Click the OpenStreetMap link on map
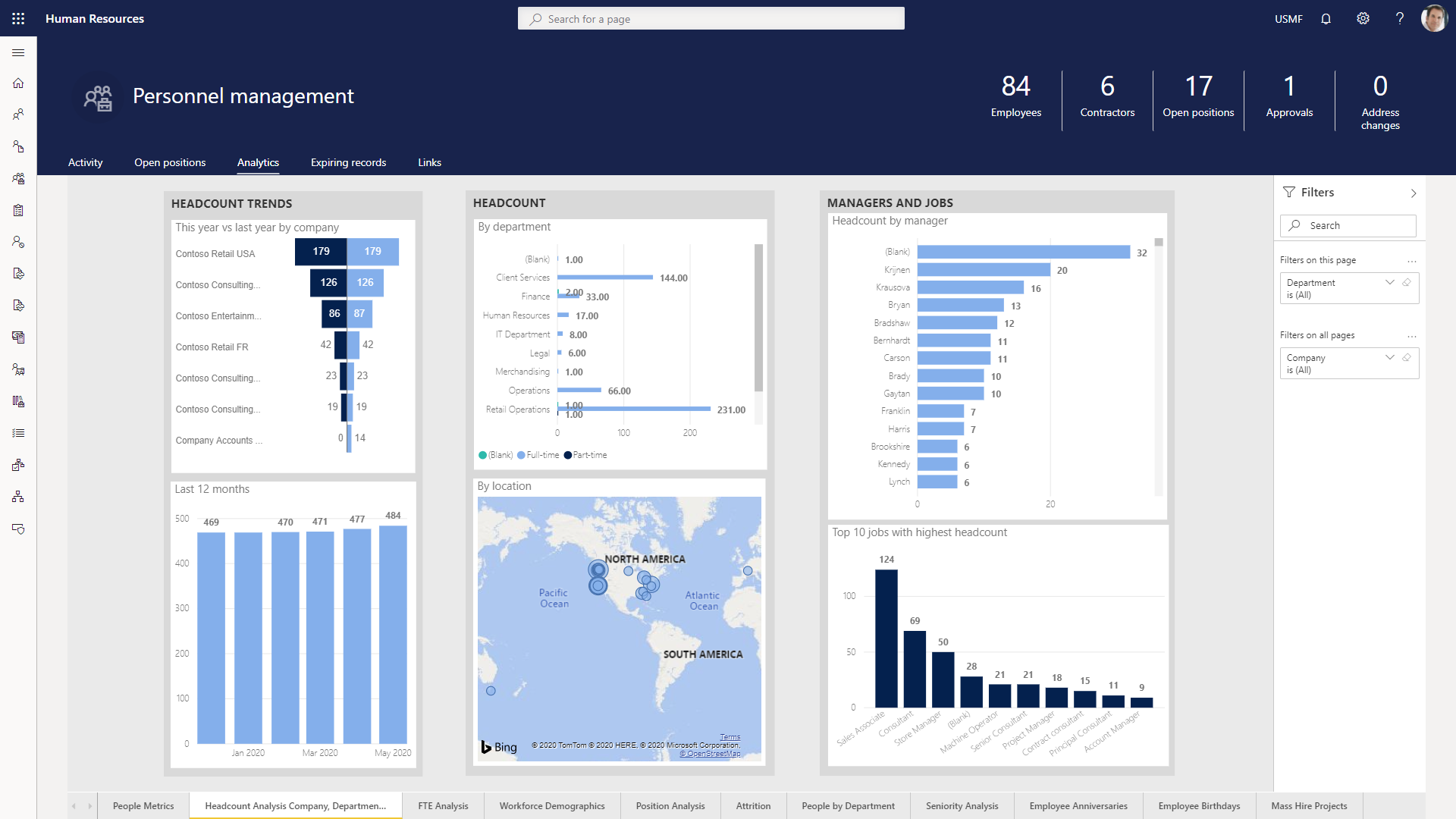This screenshot has width=1456, height=819. [x=712, y=753]
